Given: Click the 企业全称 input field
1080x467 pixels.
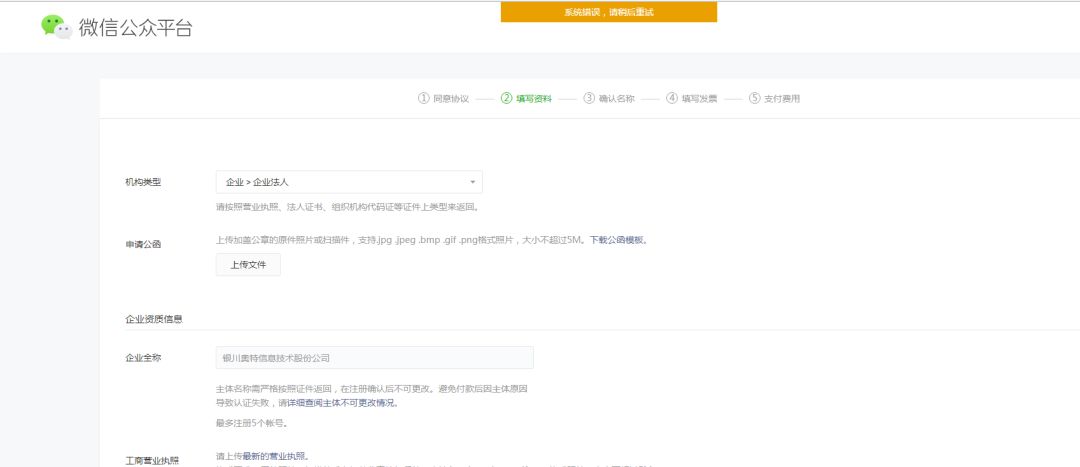Looking at the screenshot, I should click(375, 357).
